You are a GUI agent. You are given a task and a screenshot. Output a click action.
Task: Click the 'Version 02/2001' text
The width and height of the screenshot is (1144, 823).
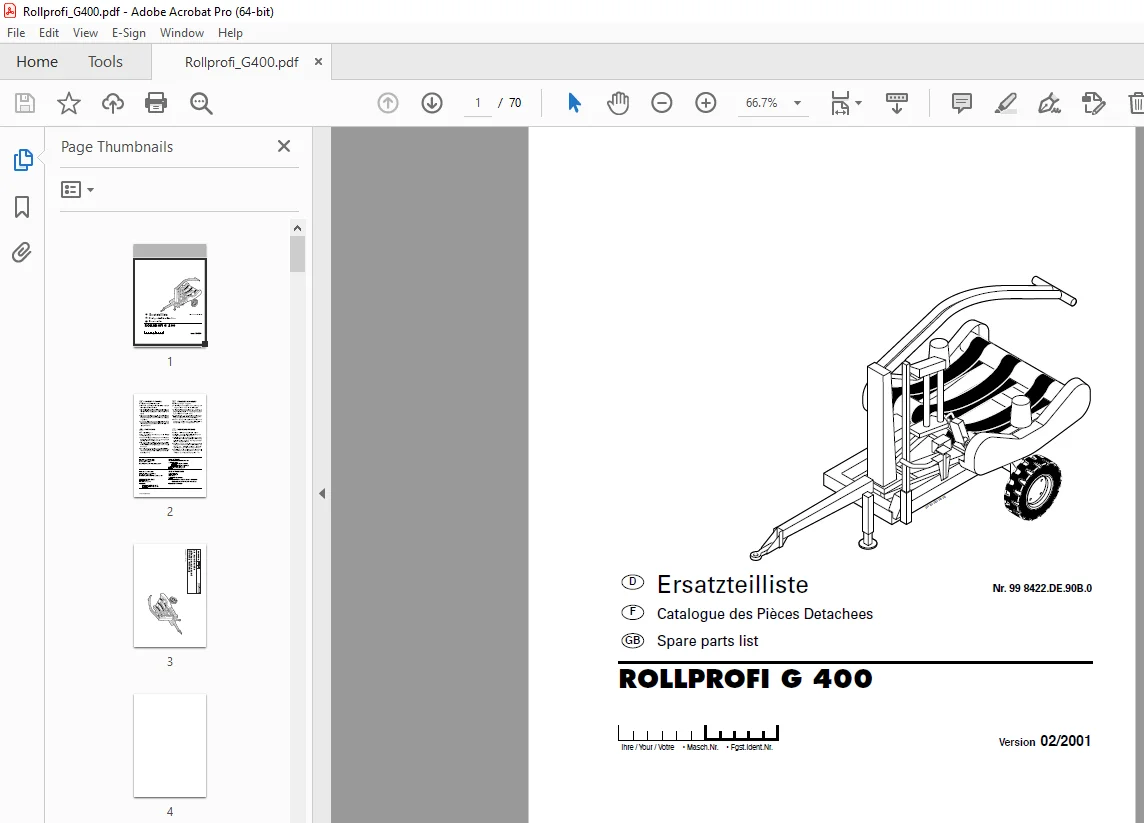(1045, 741)
